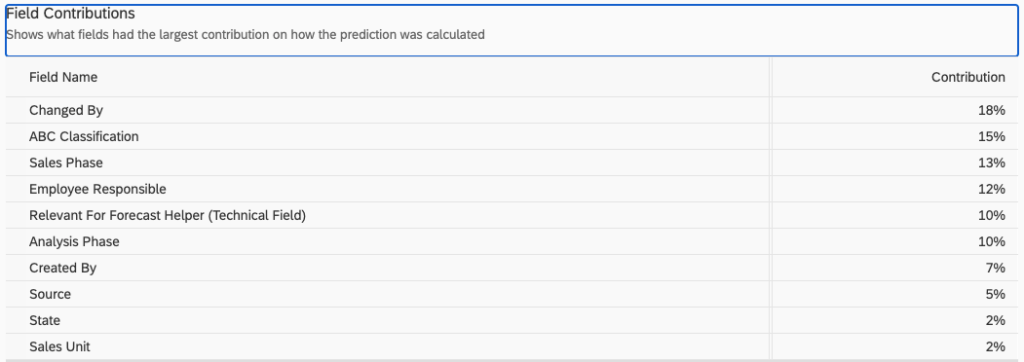Viewport: 1024px width, 362px height.
Task: Select Relevant For Forecast Helper row
Action: click(x=512, y=215)
